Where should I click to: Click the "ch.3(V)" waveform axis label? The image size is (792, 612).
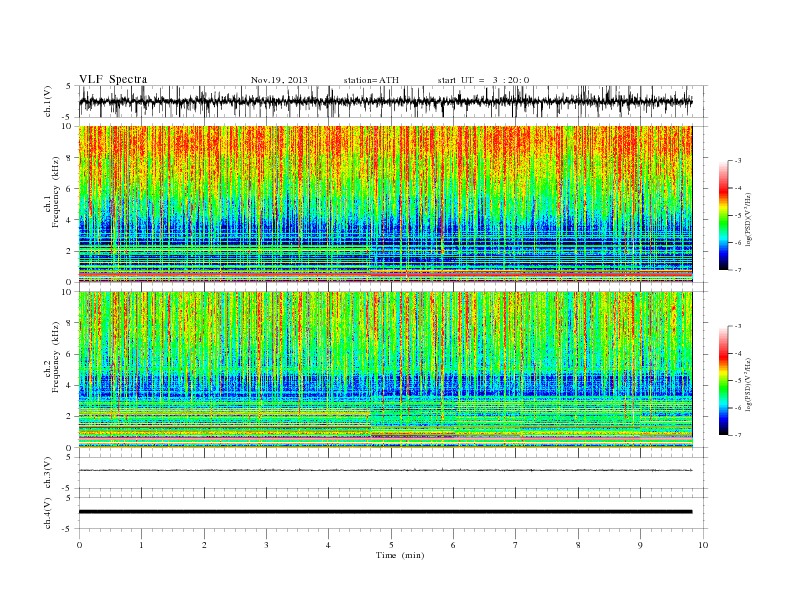(47, 473)
